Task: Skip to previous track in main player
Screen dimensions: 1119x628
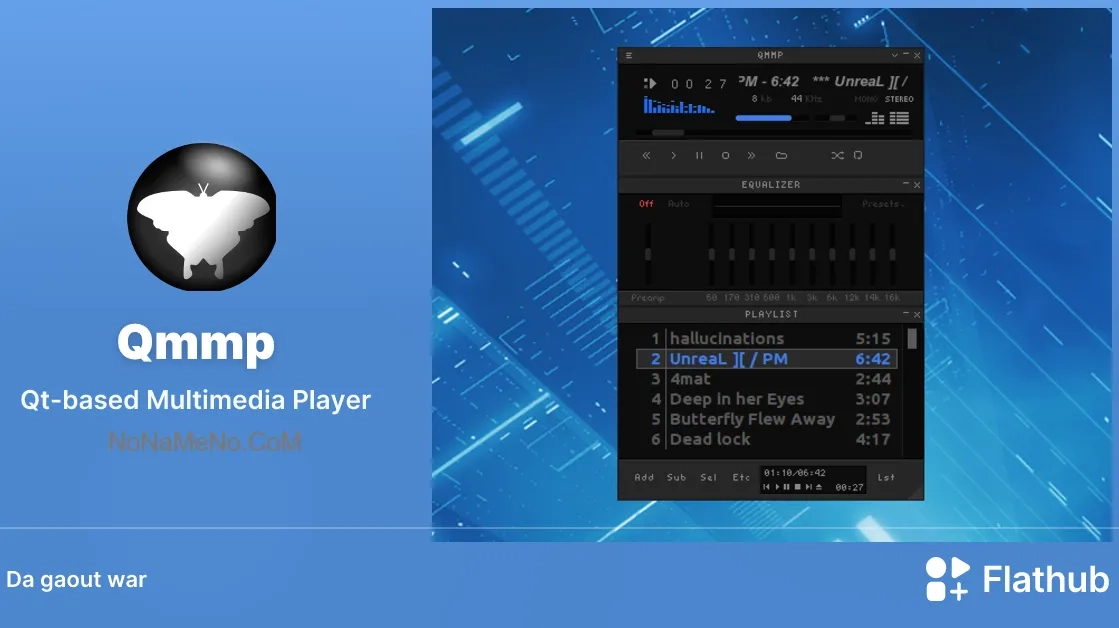Action: pyautogui.click(x=646, y=156)
